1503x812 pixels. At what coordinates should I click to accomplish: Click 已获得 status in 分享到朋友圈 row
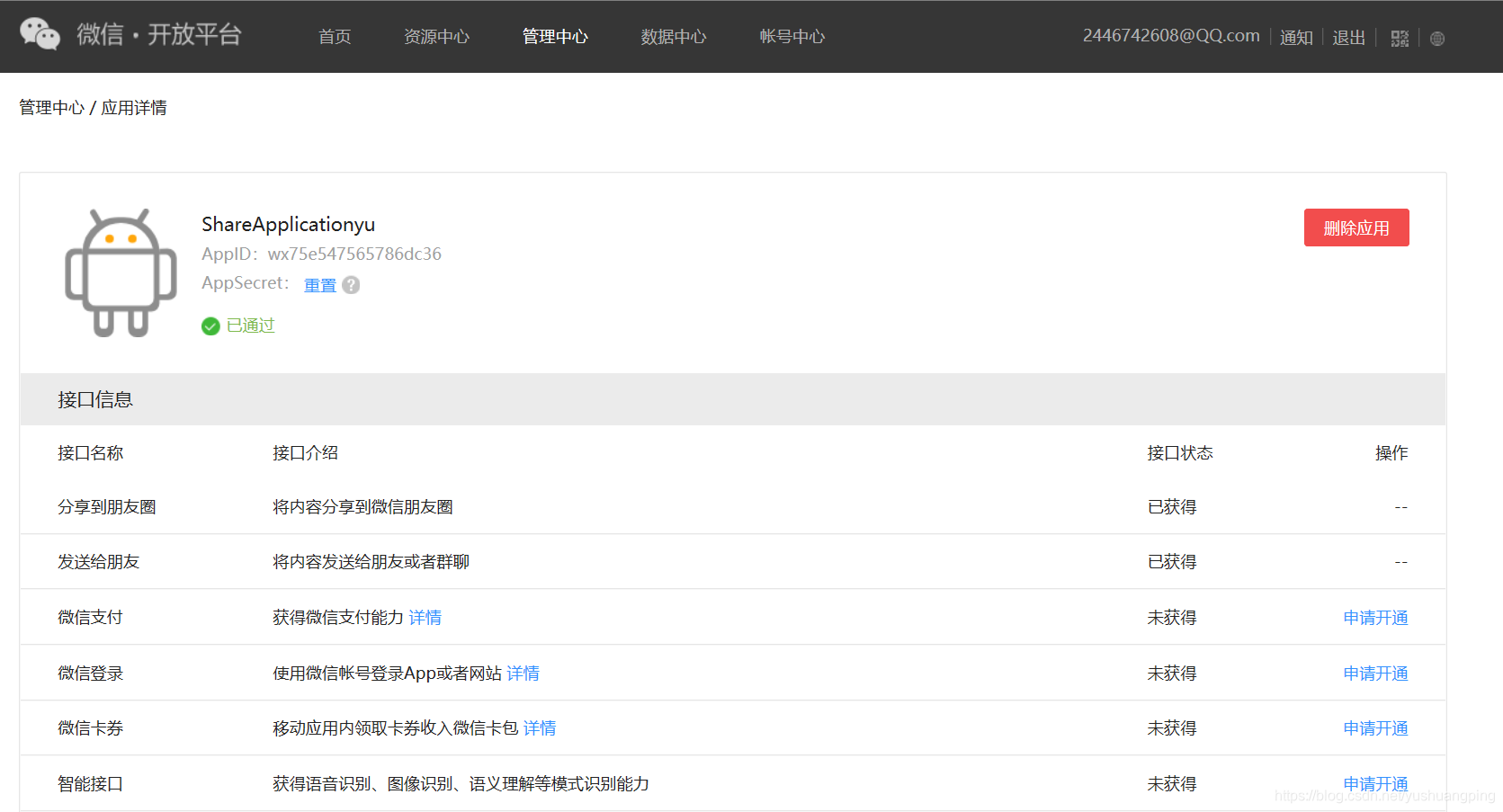(1171, 507)
